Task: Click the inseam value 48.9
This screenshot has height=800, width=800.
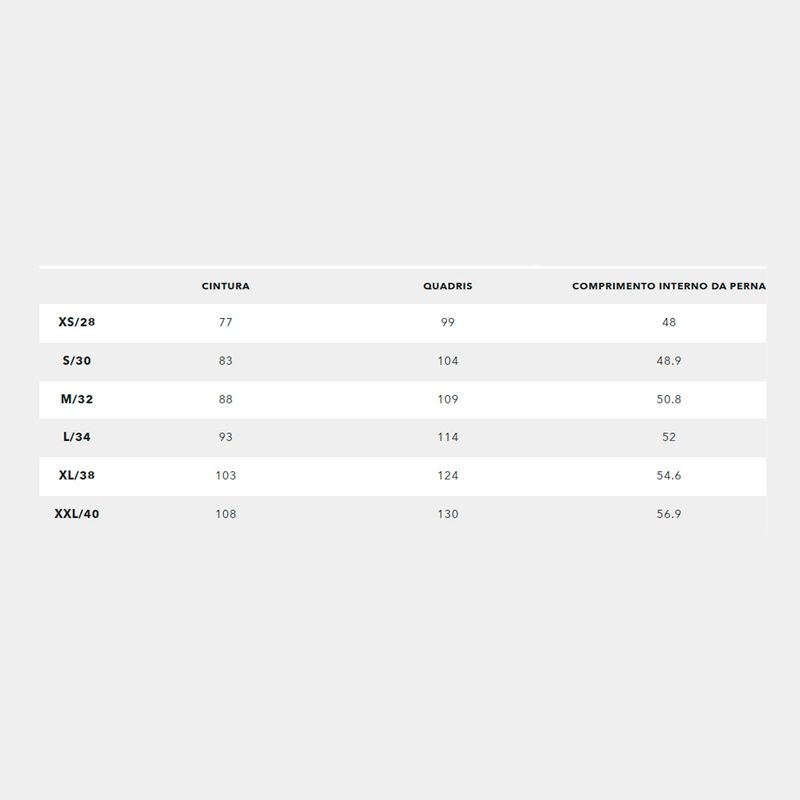Action: click(669, 361)
